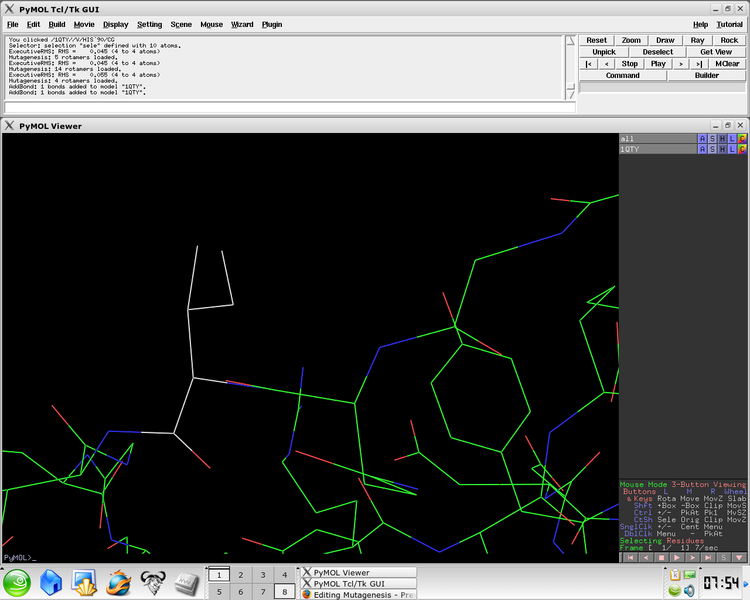Open Color menu for 1QTY object
Viewport: 750px width, 600px height.
[742, 149]
